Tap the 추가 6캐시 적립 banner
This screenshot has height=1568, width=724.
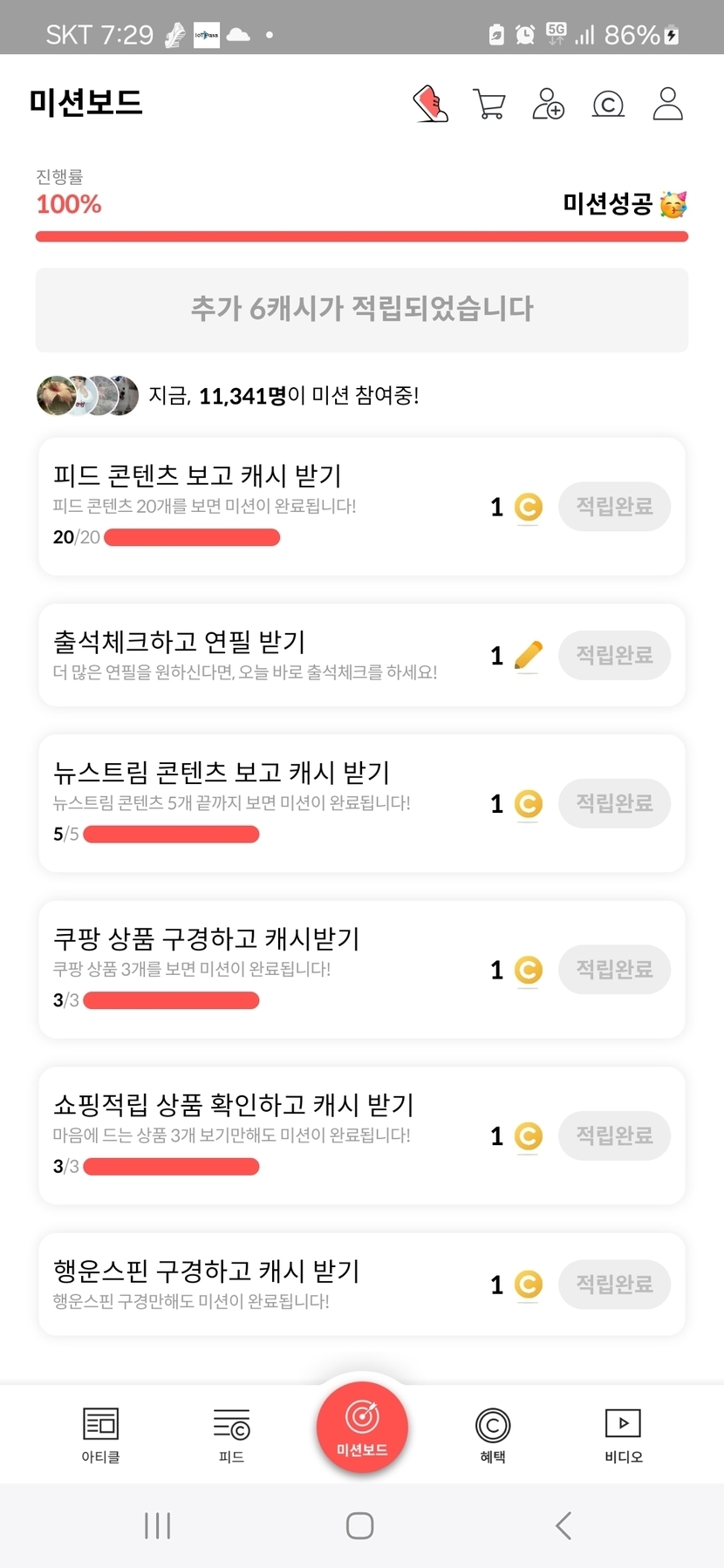[362, 310]
